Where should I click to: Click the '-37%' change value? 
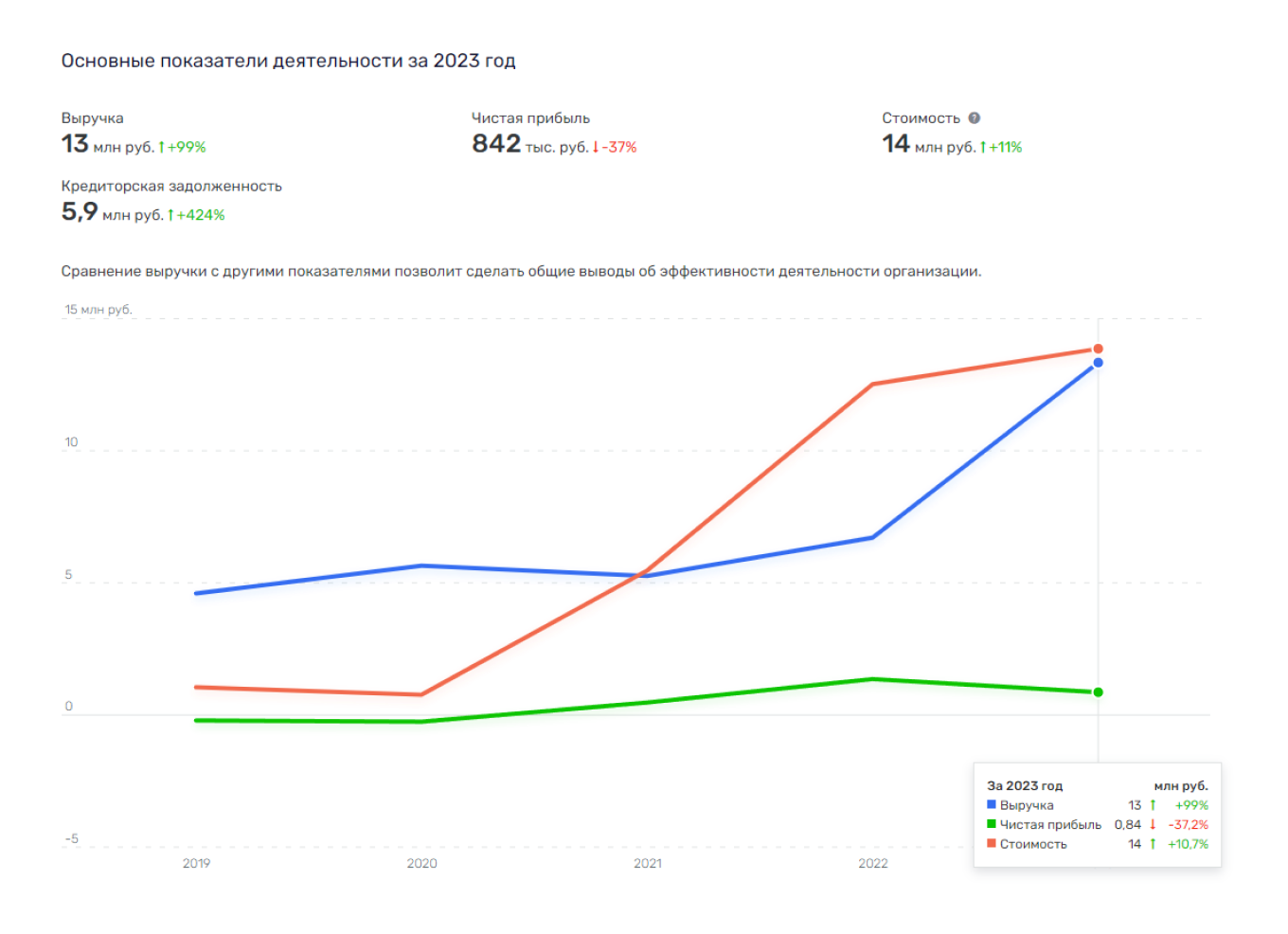coord(619,147)
